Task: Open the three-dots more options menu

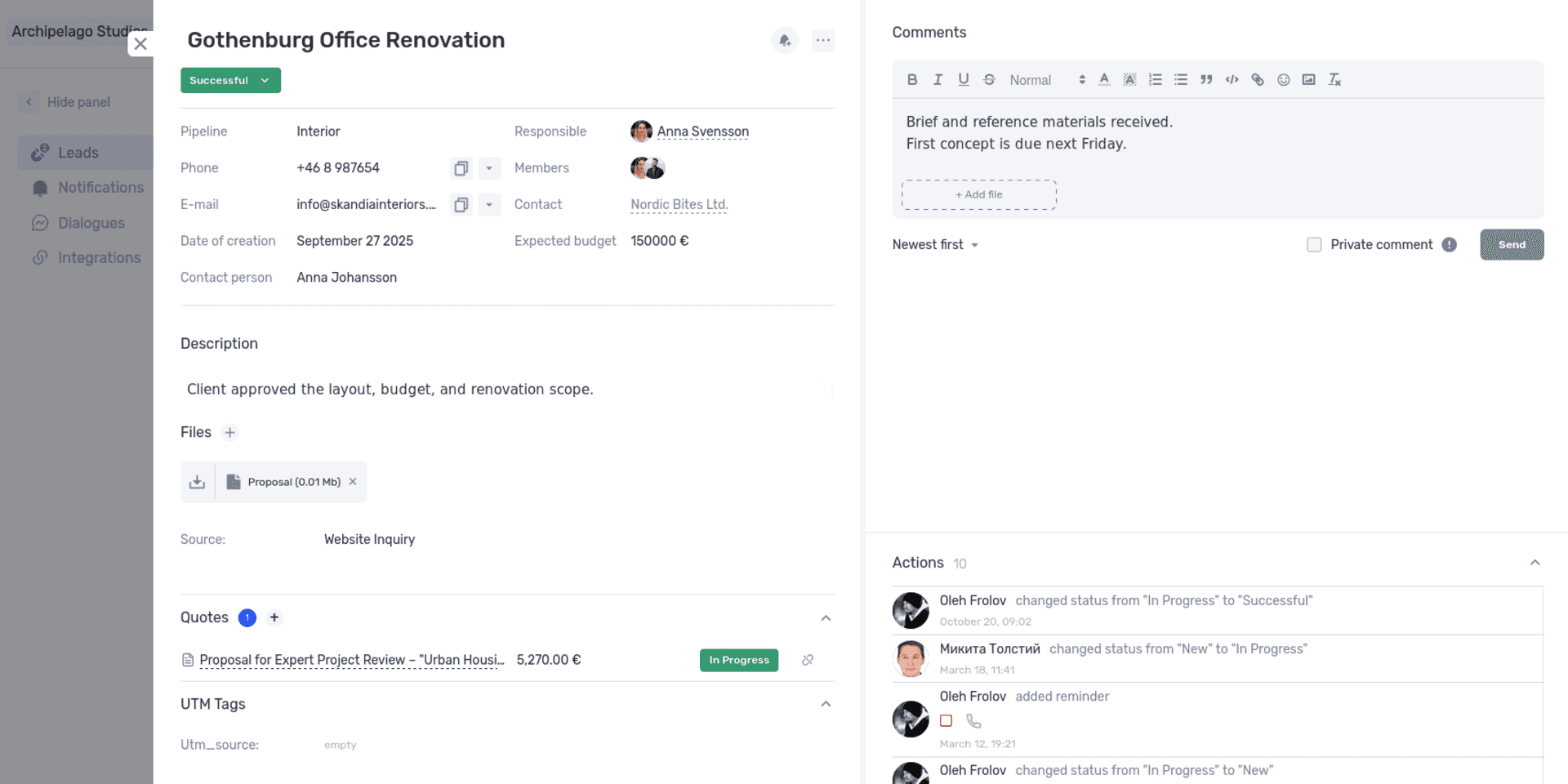Action: coord(823,40)
